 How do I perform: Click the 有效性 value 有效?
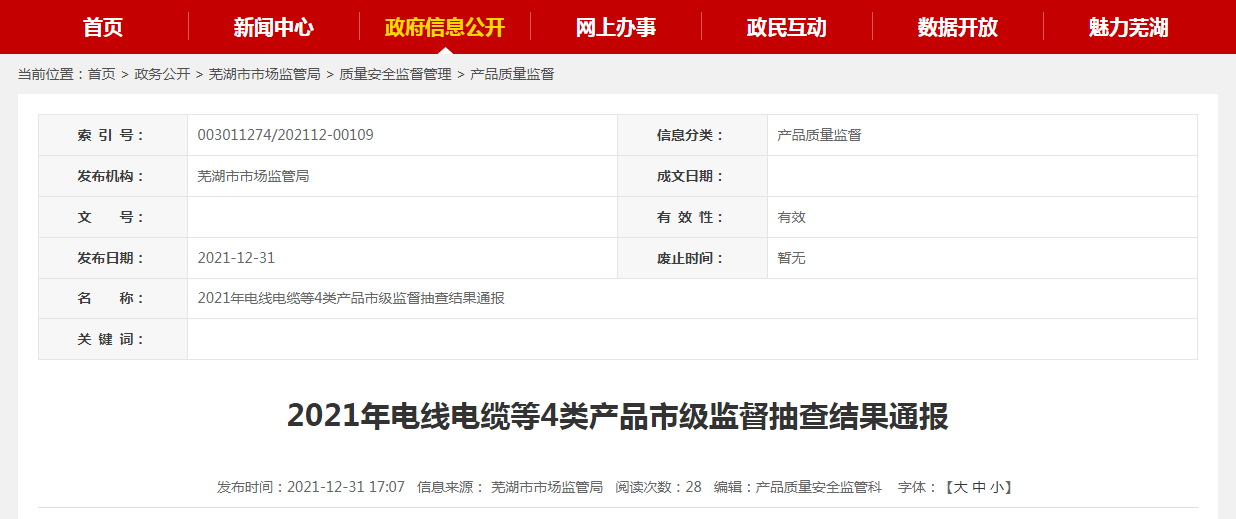pos(791,217)
